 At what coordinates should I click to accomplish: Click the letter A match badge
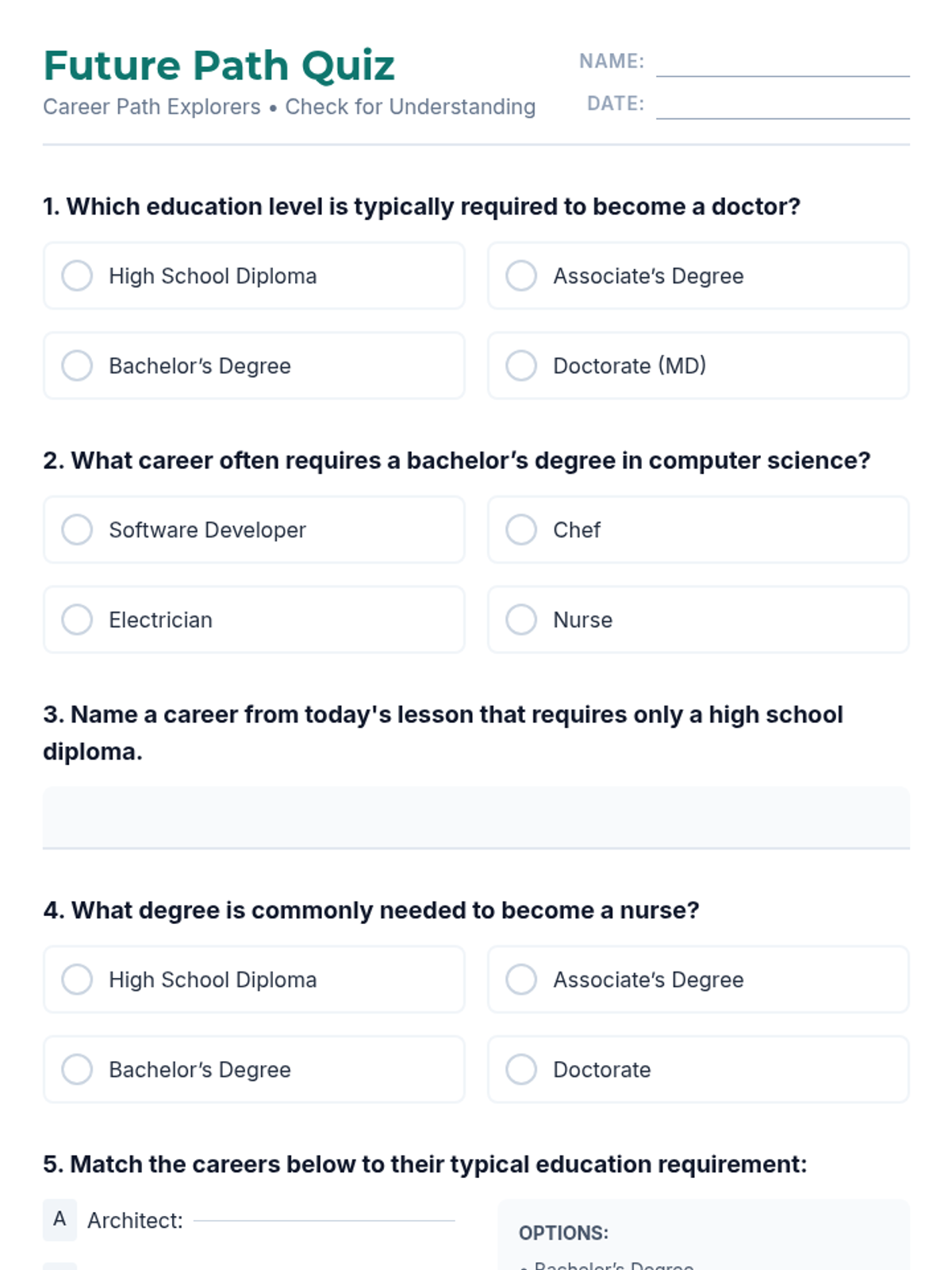click(x=59, y=1220)
